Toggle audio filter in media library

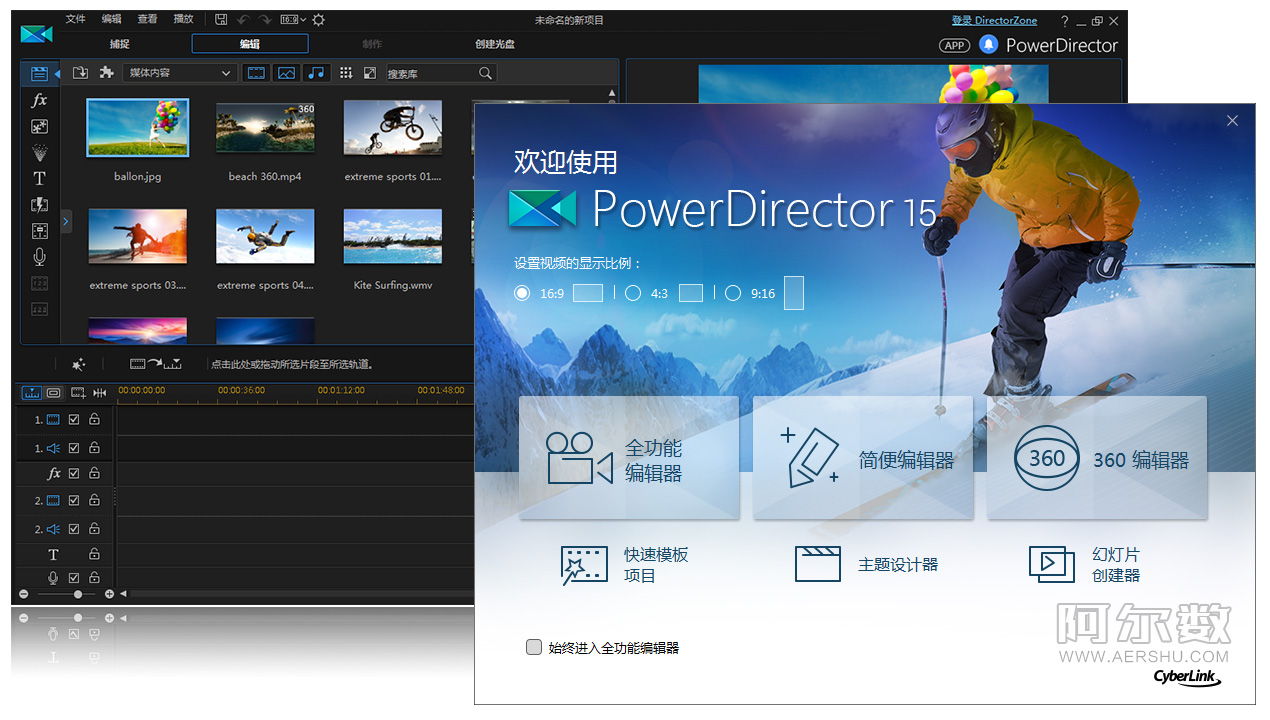(316, 73)
